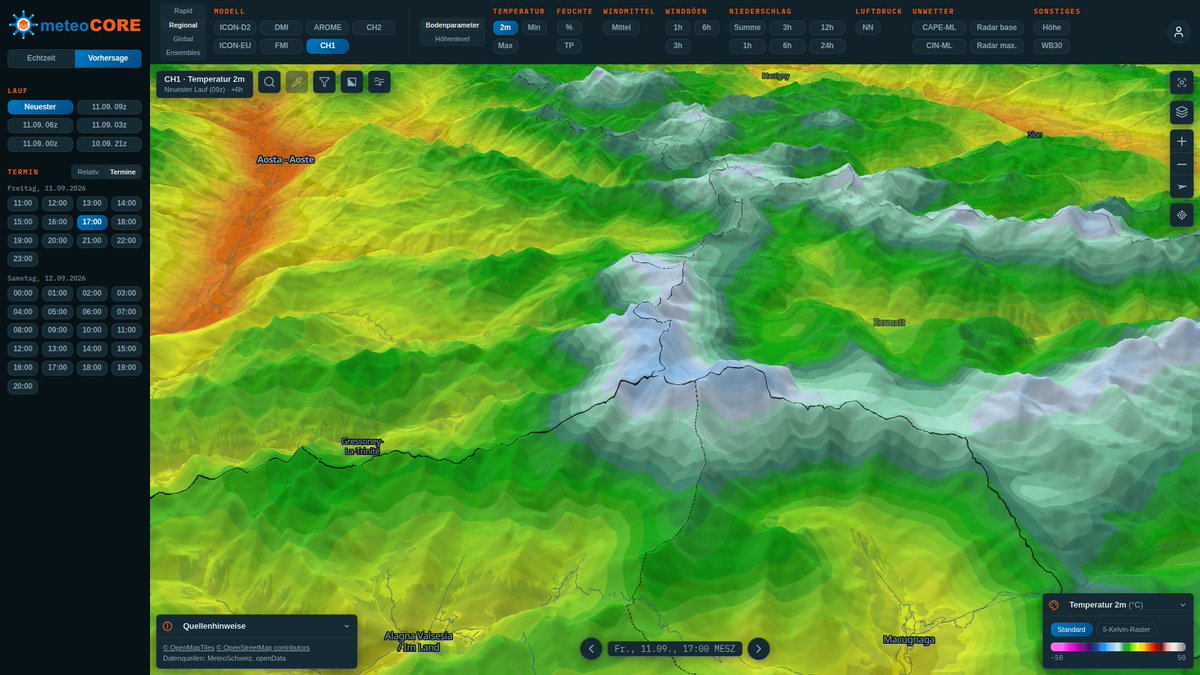Select TP dew point parameter
Screen dimensions: 1200x675
pyautogui.click(x=569, y=46)
